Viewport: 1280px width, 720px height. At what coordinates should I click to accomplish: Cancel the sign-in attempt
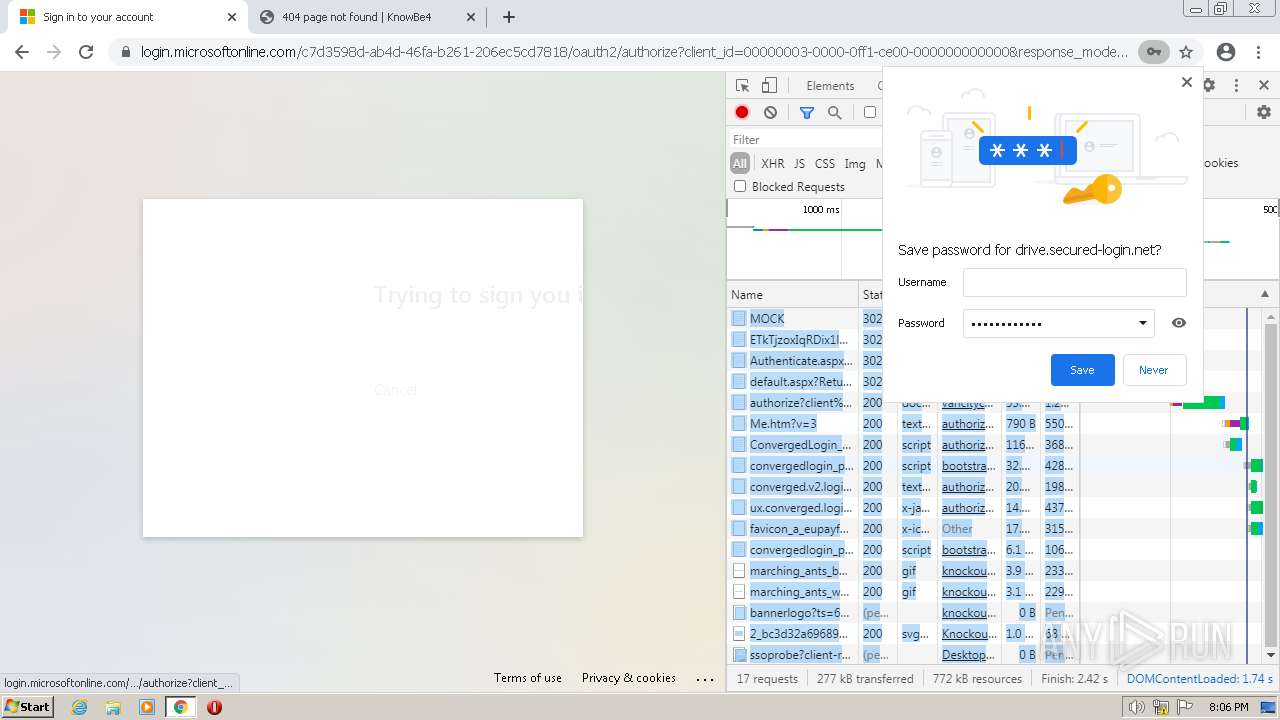396,390
